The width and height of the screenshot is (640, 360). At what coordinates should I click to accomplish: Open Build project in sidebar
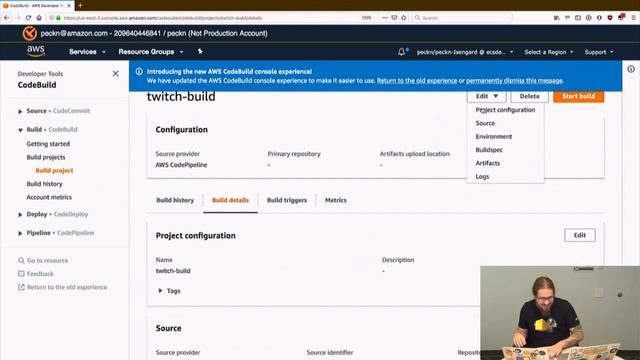[x=54, y=171]
